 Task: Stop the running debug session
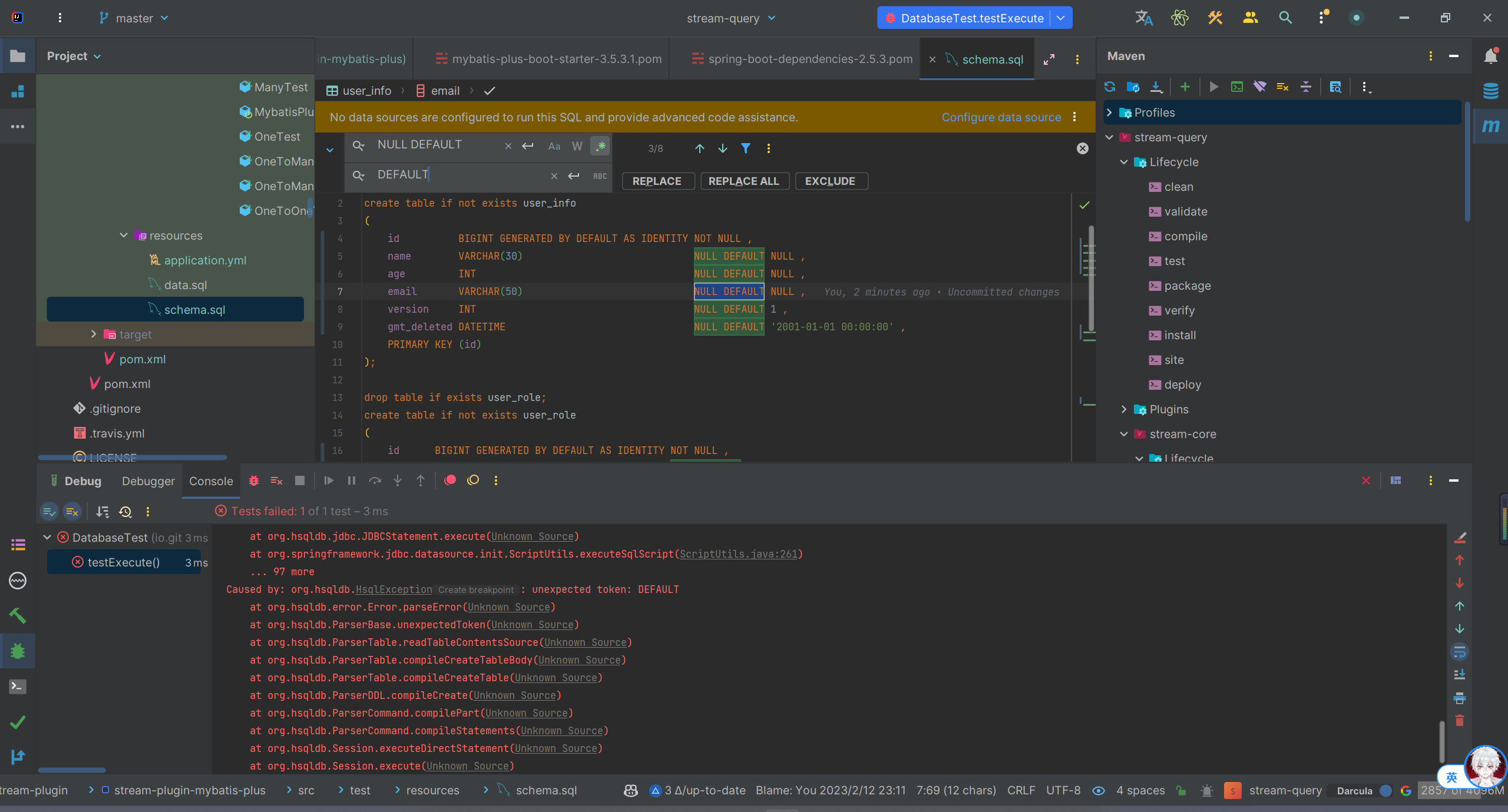coord(300,480)
